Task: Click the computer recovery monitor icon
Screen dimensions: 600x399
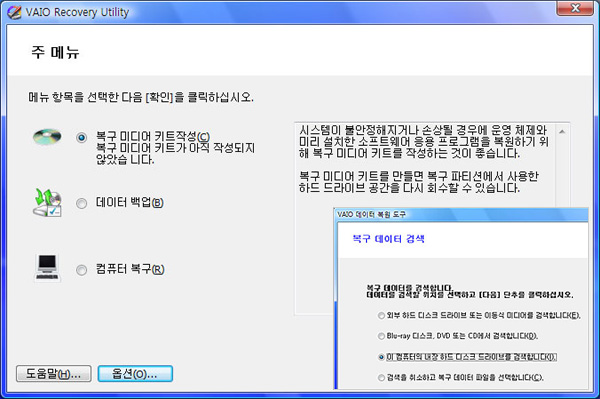Action: 47,268
